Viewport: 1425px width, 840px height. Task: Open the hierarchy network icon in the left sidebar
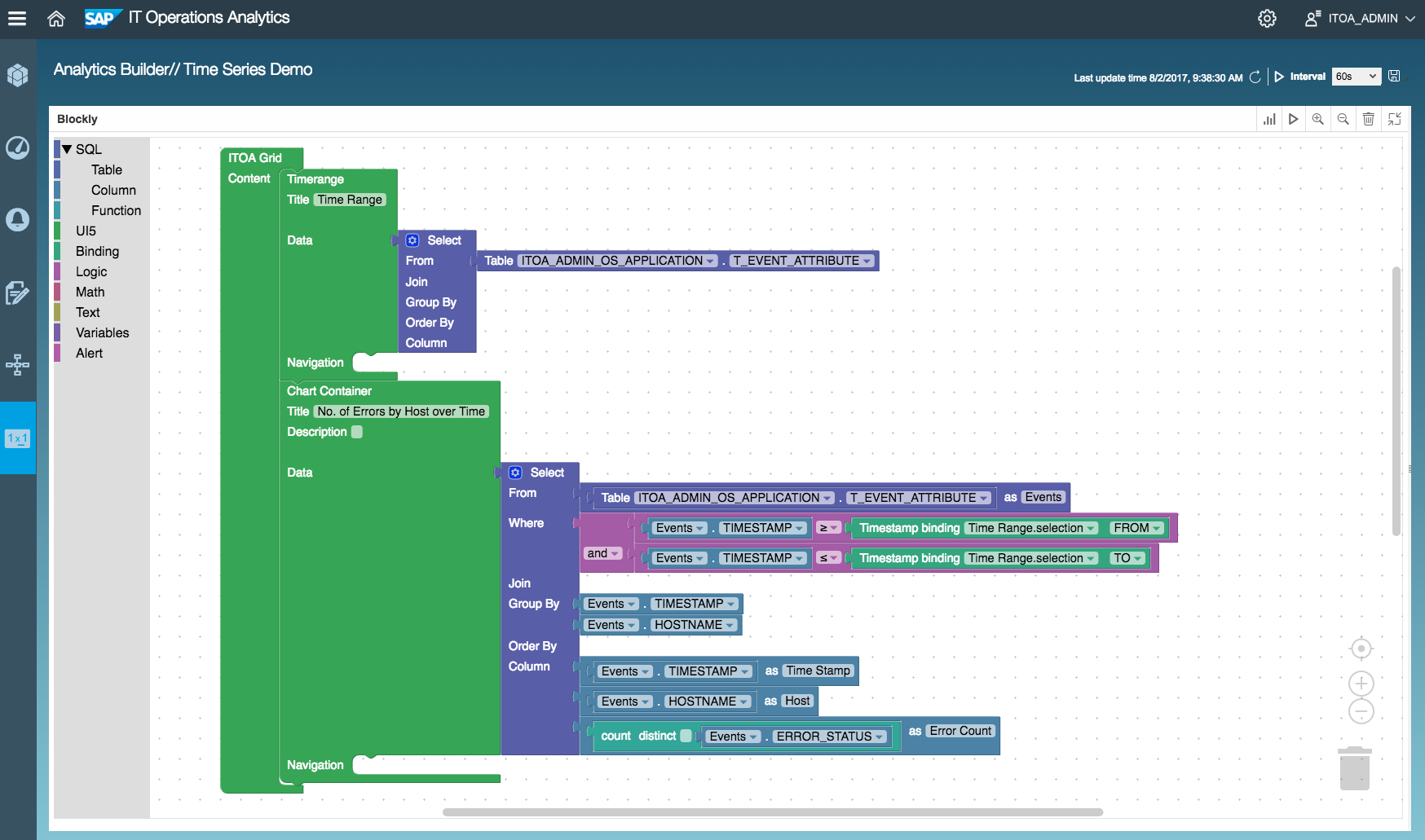(x=18, y=365)
